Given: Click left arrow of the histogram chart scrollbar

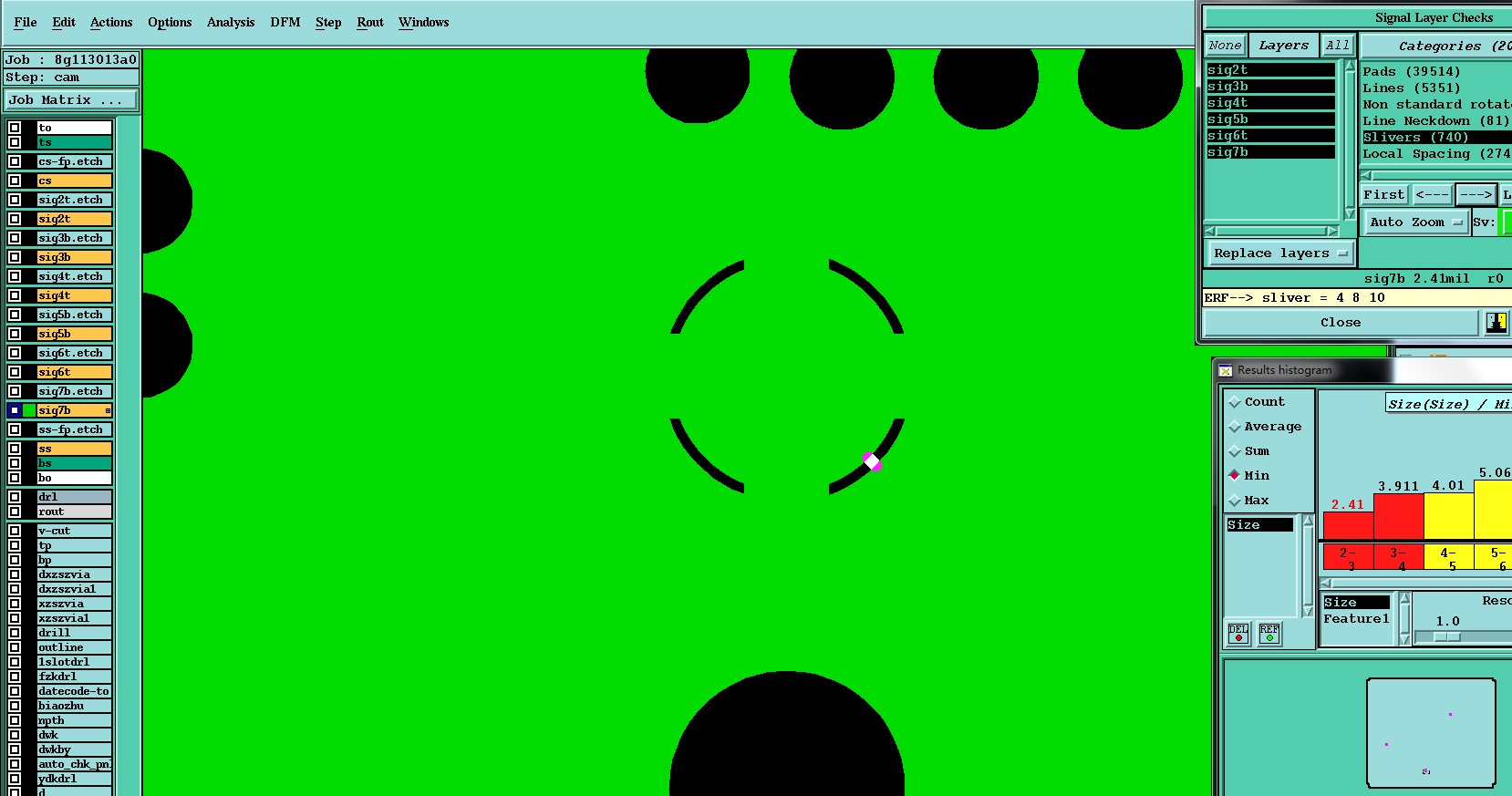Looking at the screenshot, I should [1326, 583].
